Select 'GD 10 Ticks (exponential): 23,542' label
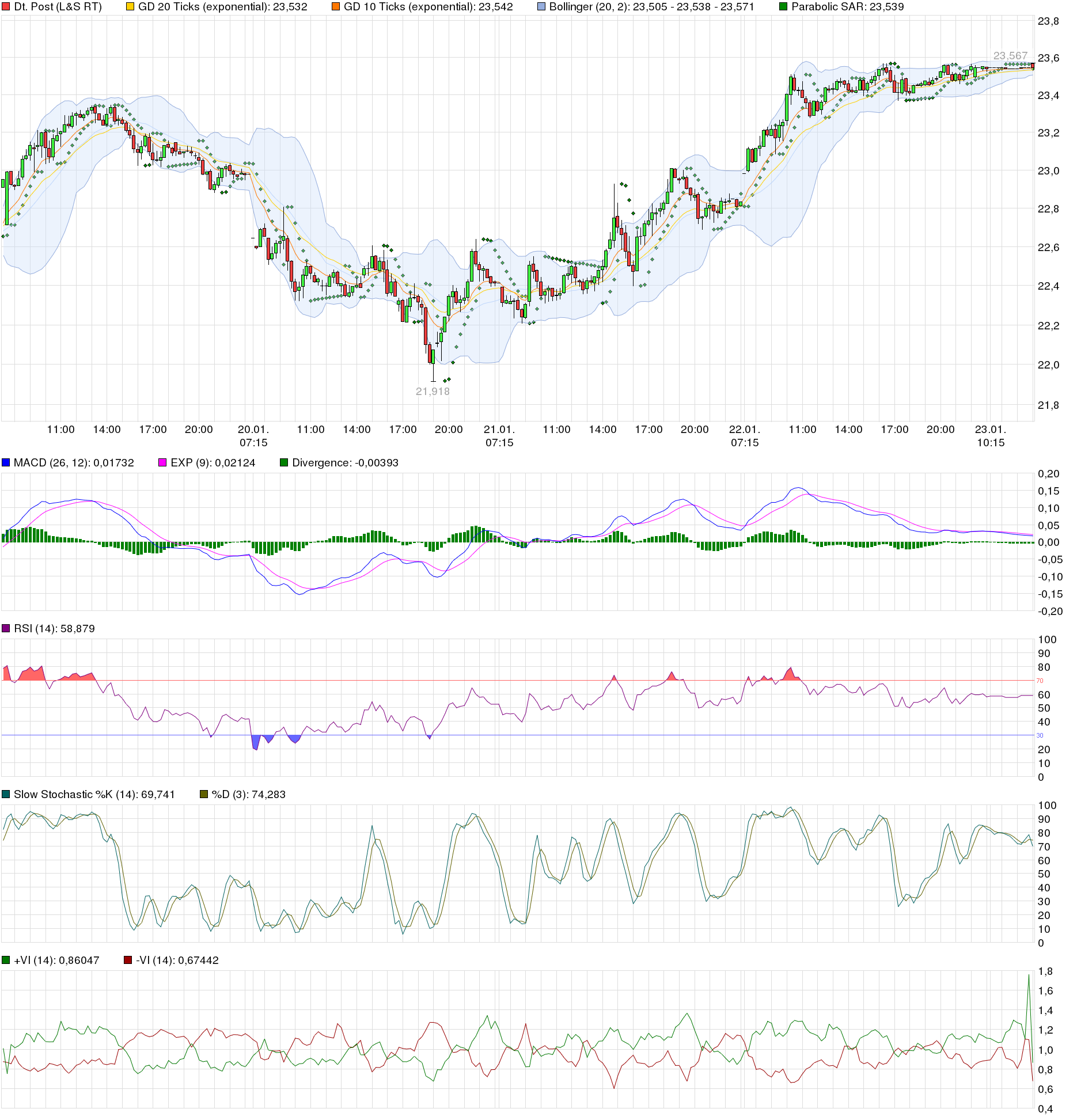The height and width of the screenshot is (1120, 1077). [x=428, y=7]
